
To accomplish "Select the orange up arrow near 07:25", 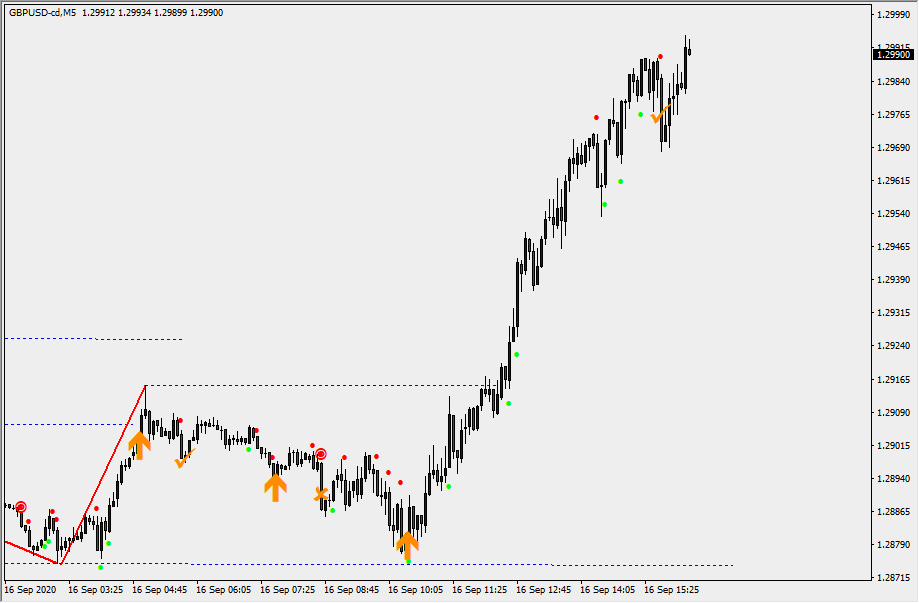I will [275, 487].
